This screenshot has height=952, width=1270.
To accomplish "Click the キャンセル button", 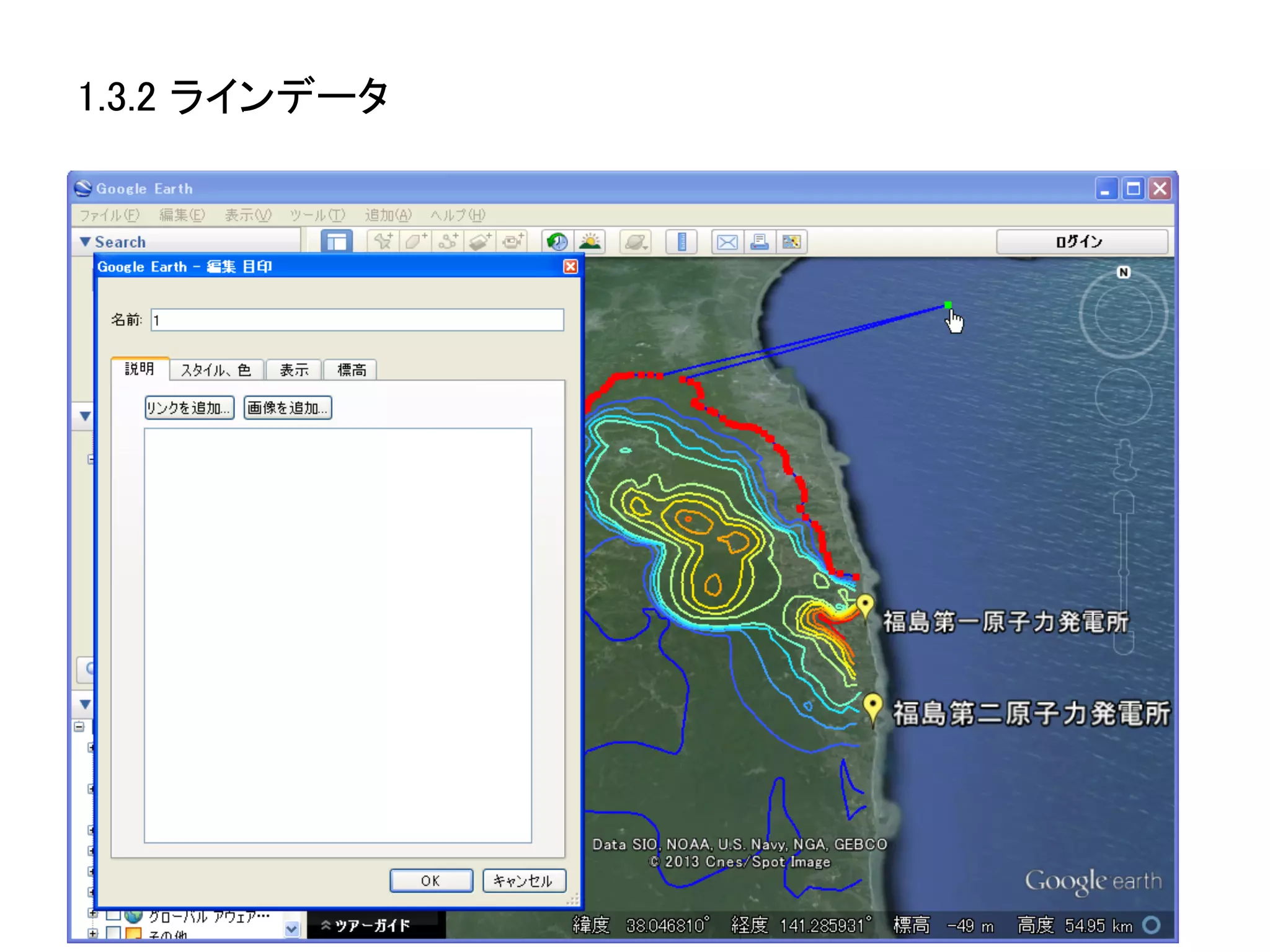I will pyautogui.click(x=524, y=881).
